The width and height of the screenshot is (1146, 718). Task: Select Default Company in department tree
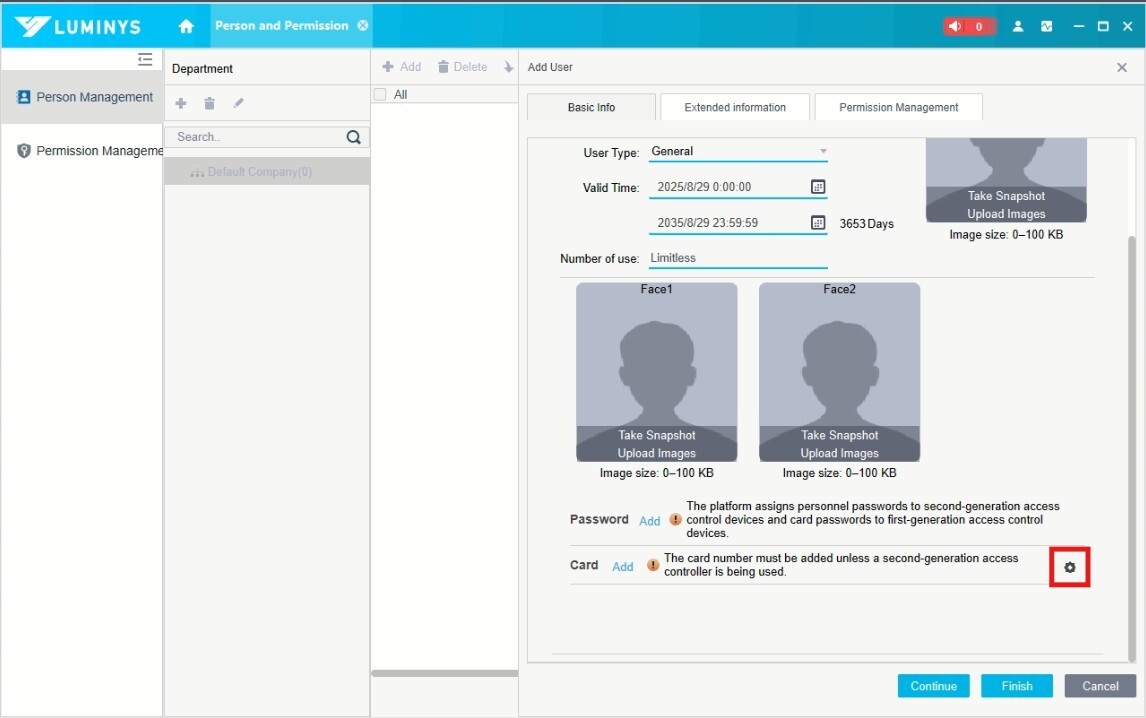click(259, 172)
